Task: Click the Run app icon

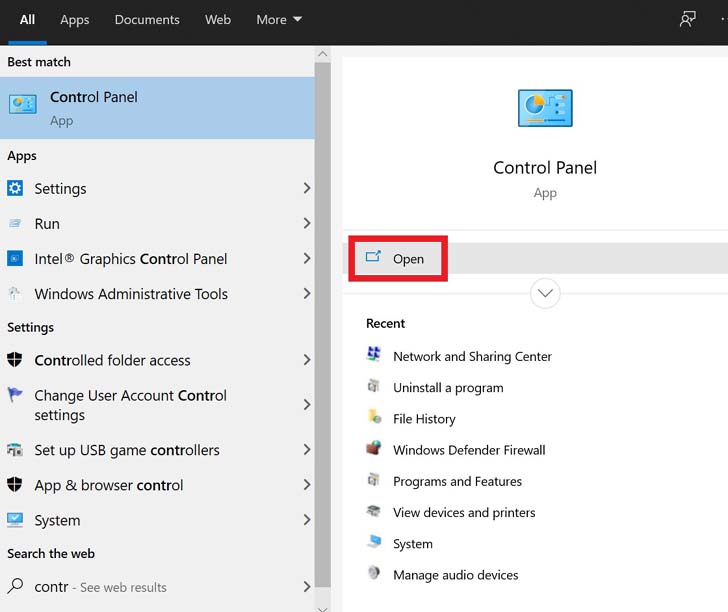Action: pos(15,223)
